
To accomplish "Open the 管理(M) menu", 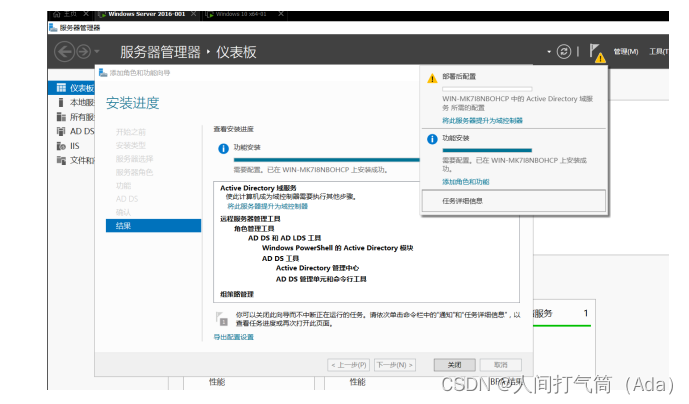I will pos(626,52).
